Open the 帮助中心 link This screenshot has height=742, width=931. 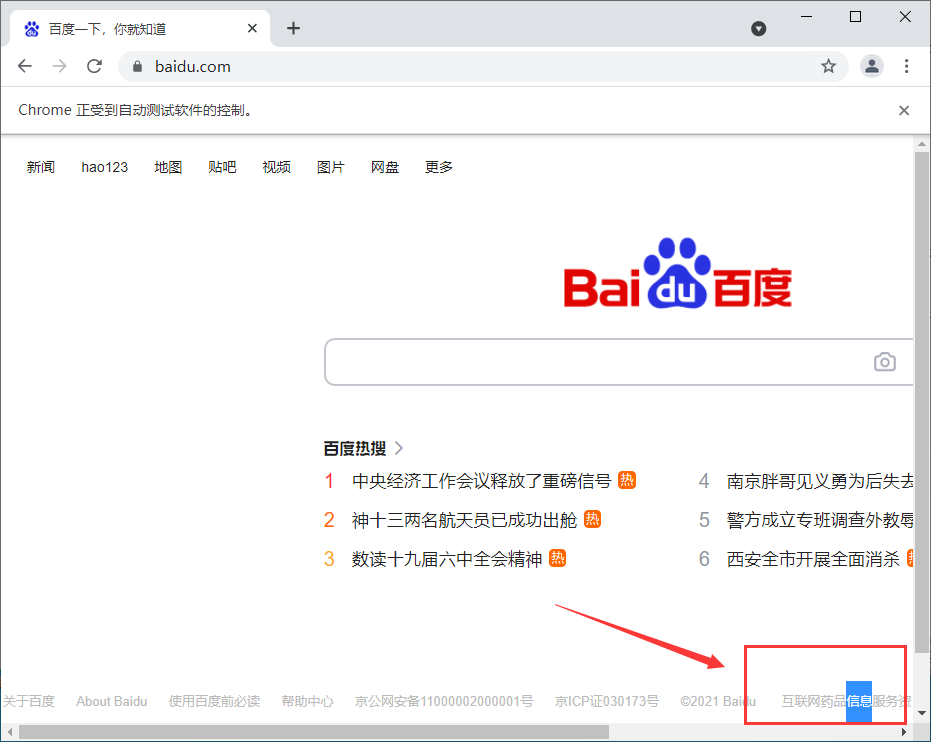pyautogui.click(x=307, y=701)
